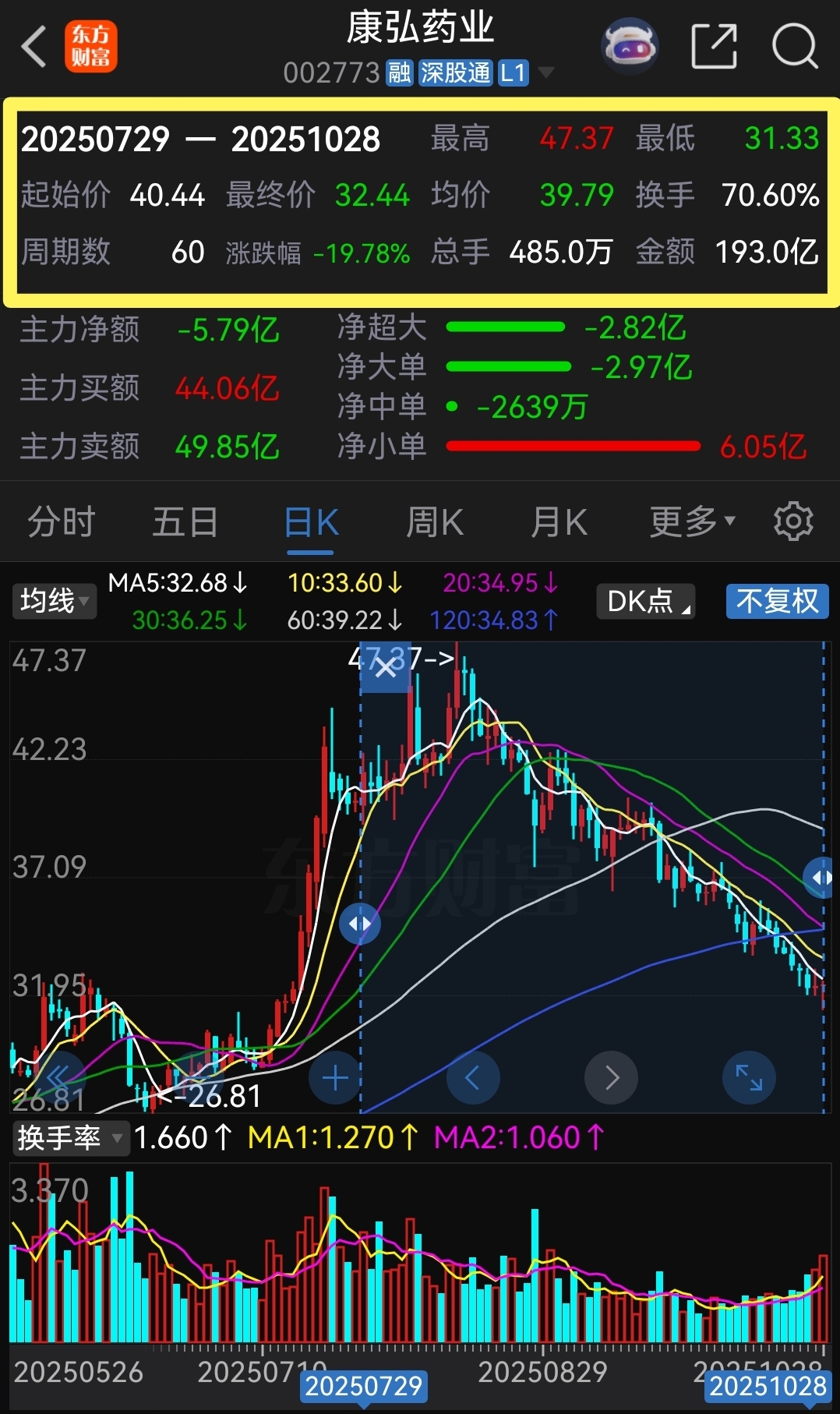
Task: Tap the 涨跌幅 value -19.78%
Action: 362,253
